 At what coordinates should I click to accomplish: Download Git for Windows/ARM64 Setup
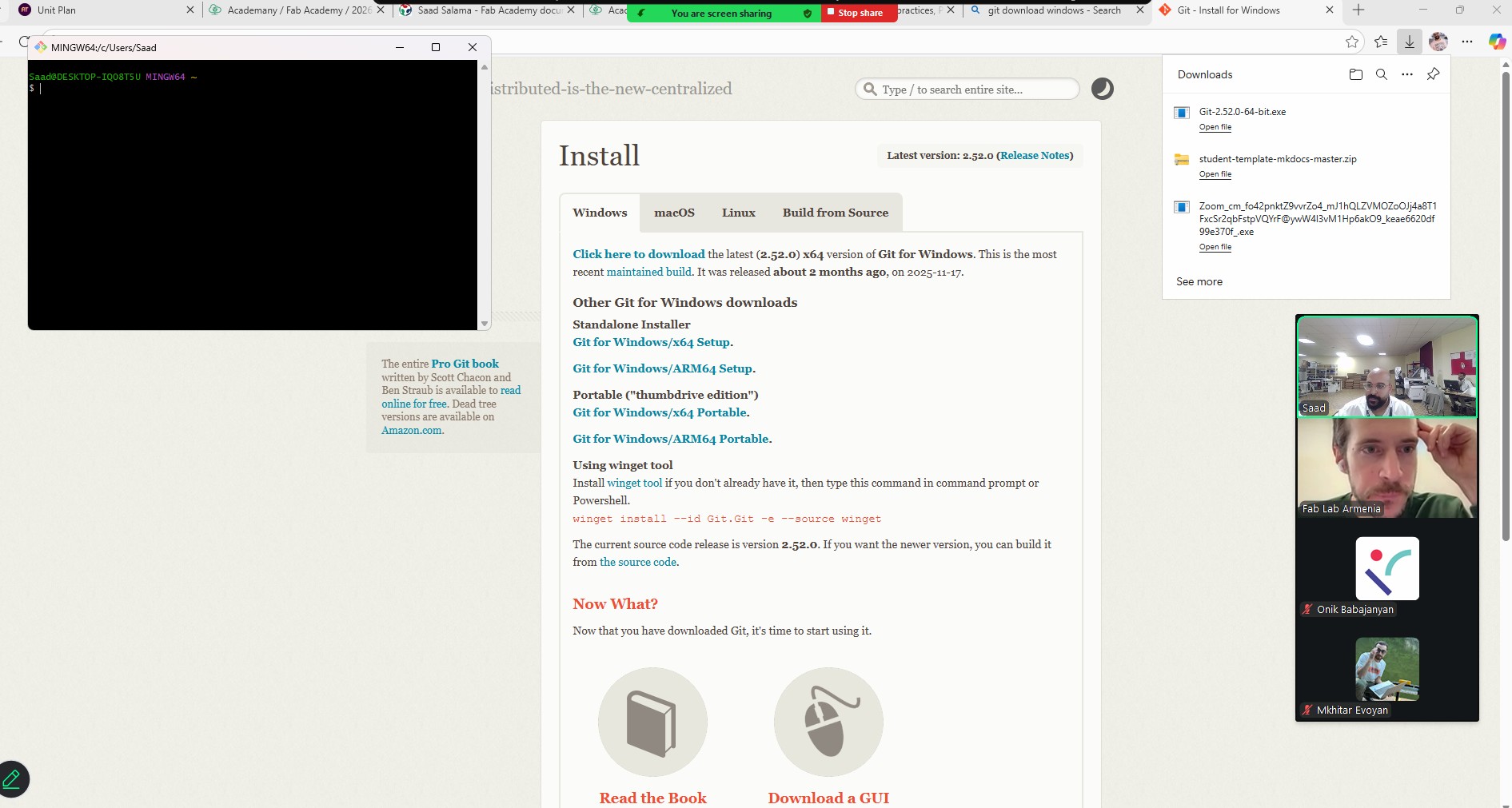(x=662, y=368)
